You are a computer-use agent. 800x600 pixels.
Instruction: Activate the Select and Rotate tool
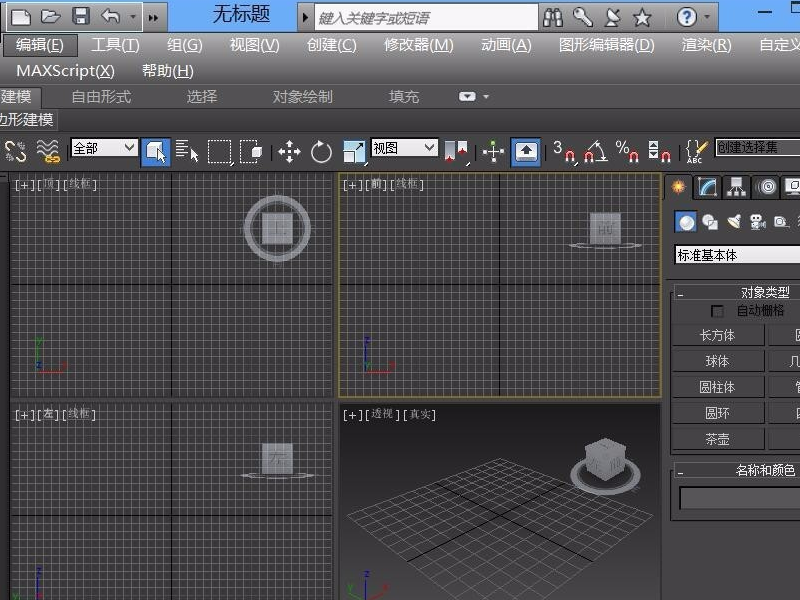pyautogui.click(x=321, y=152)
